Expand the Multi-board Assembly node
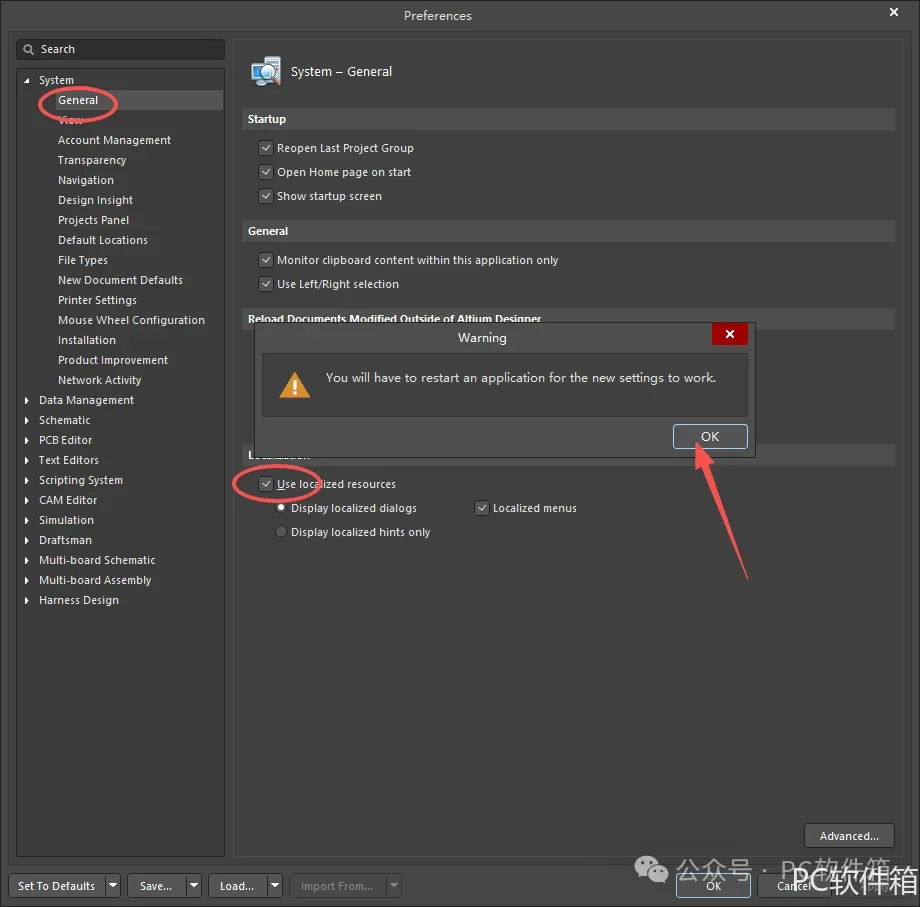920x907 pixels. pyautogui.click(x=26, y=580)
